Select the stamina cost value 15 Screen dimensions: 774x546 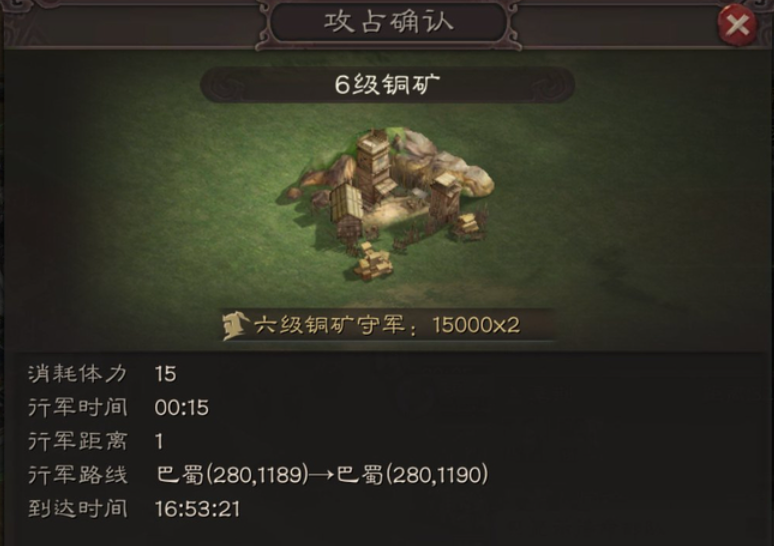coord(165,374)
